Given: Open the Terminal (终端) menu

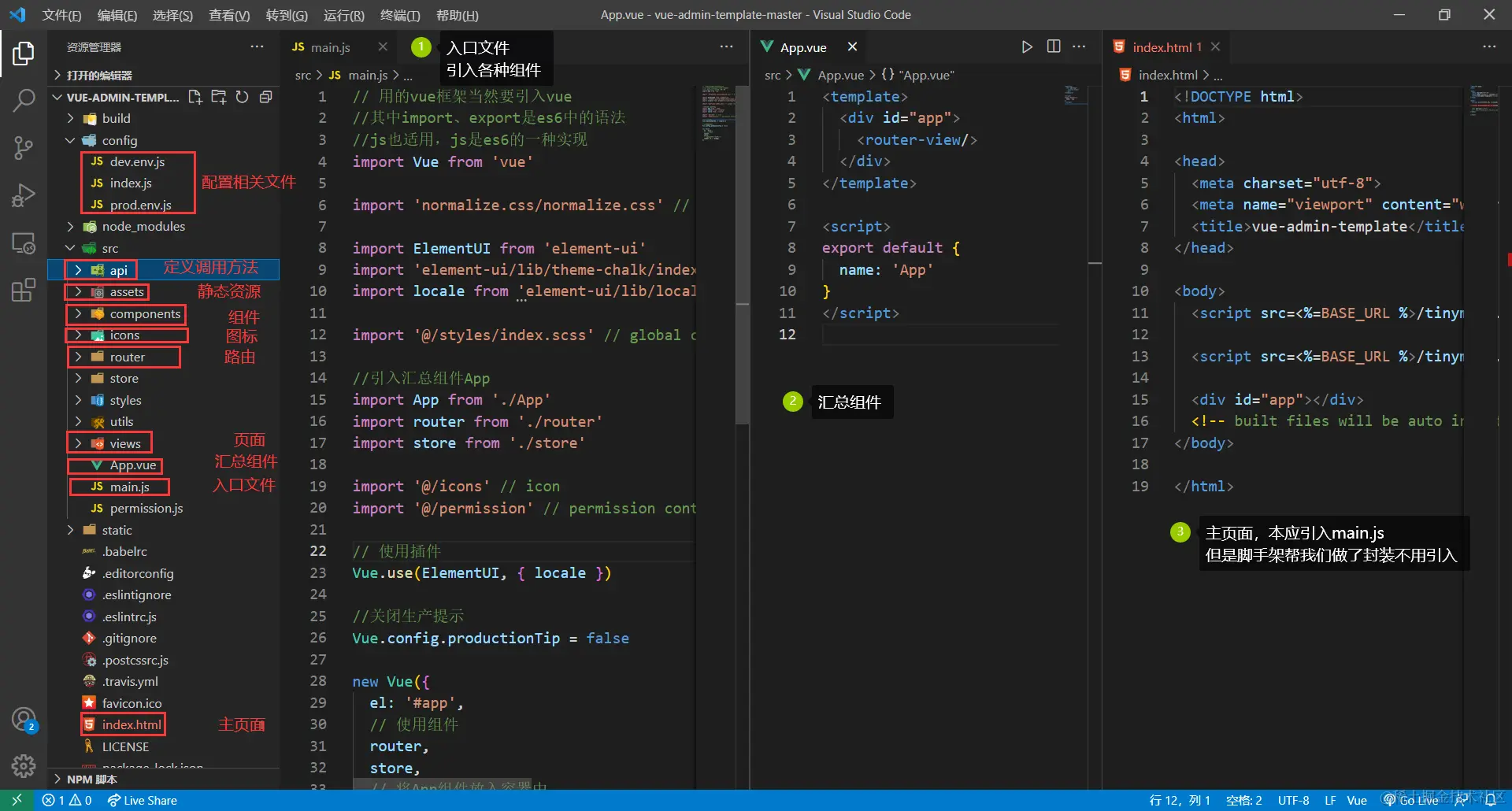Looking at the screenshot, I should 400,15.
